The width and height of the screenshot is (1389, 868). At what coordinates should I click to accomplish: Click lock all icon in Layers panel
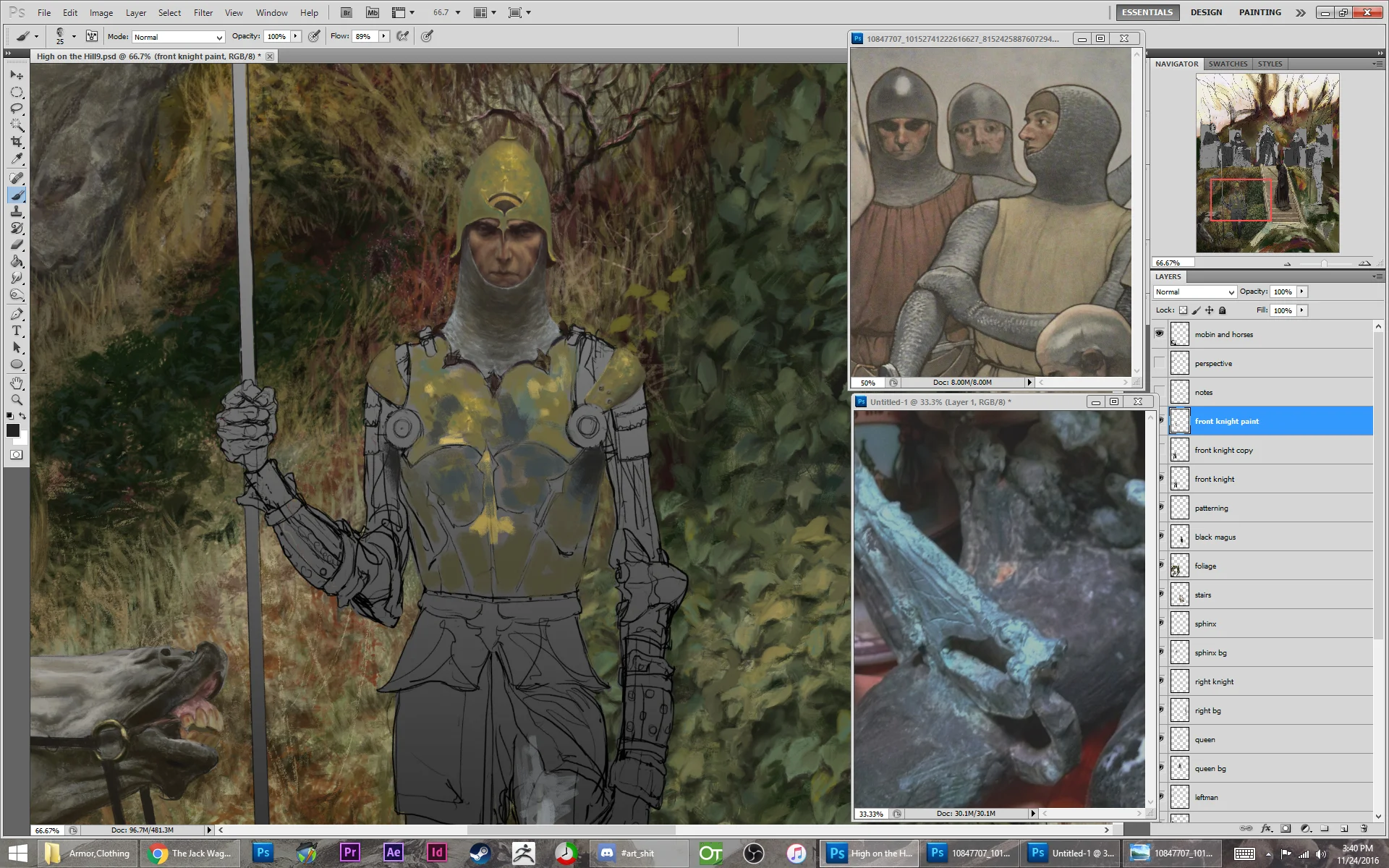(x=1223, y=310)
